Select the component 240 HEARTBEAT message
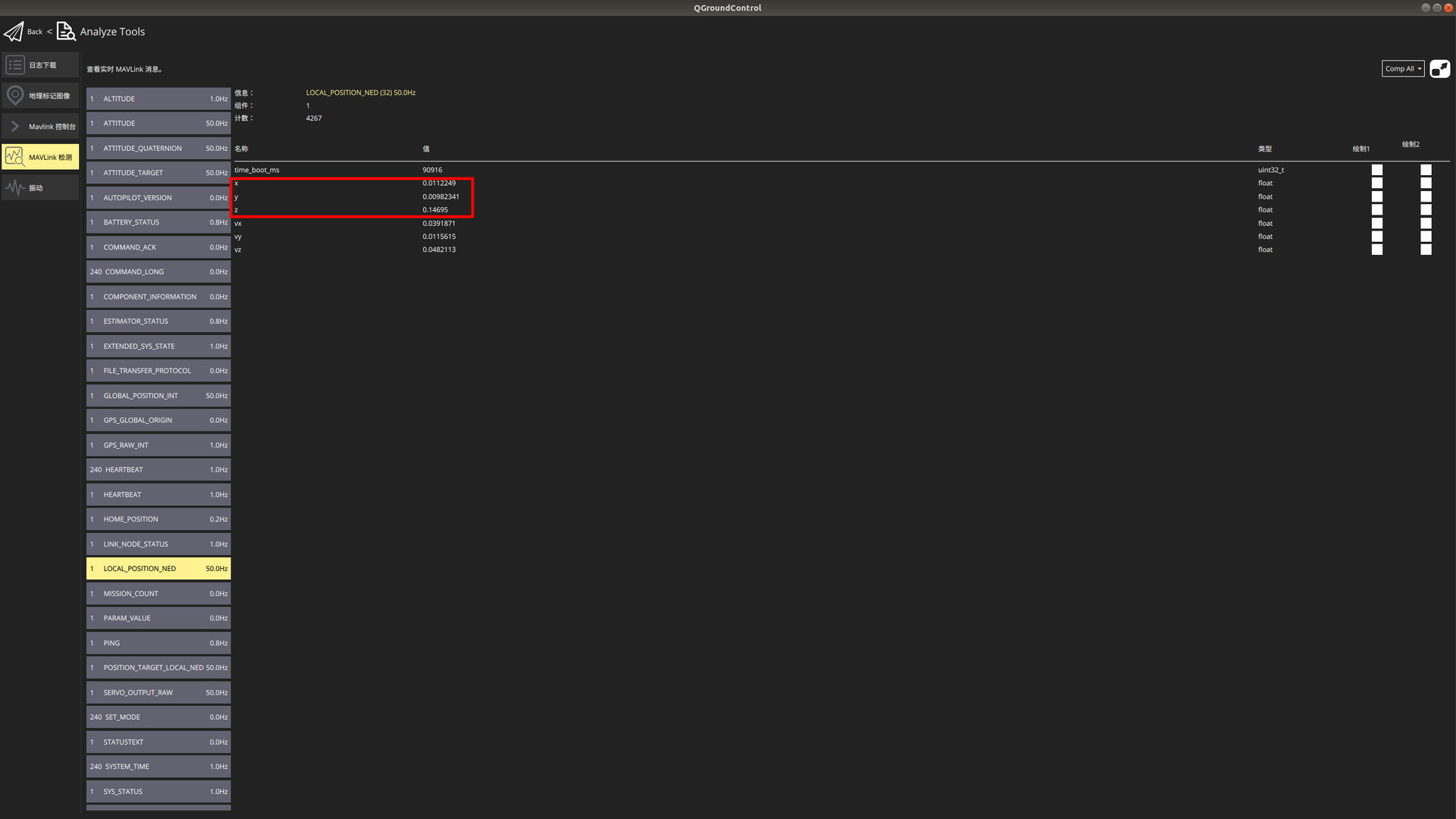 (158, 469)
